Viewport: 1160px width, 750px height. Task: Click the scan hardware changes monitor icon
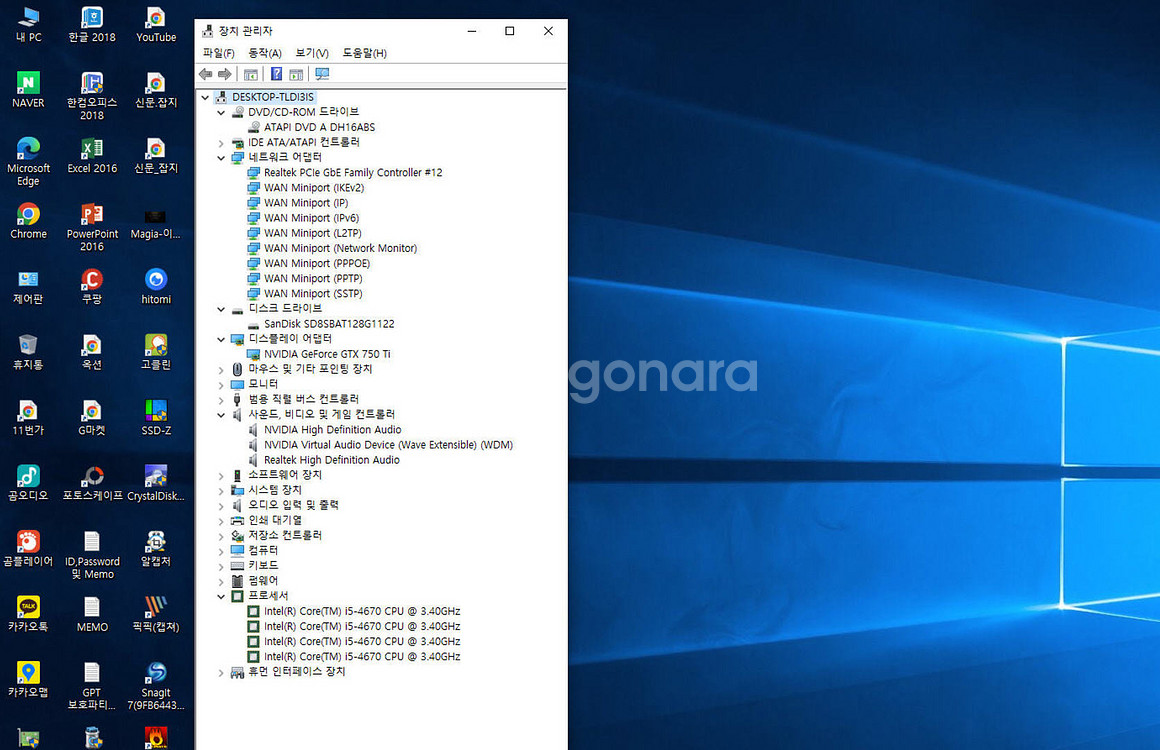tap(322, 74)
